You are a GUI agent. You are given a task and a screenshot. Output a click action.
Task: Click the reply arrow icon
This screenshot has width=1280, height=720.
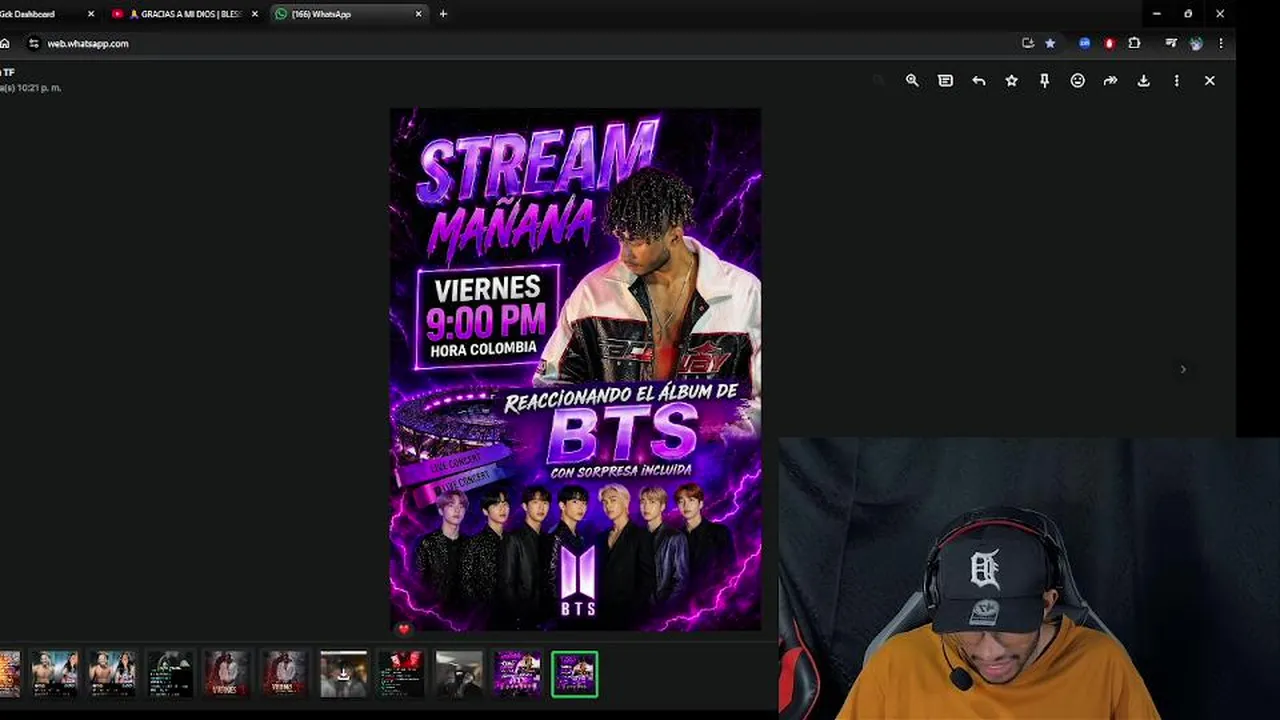point(978,81)
